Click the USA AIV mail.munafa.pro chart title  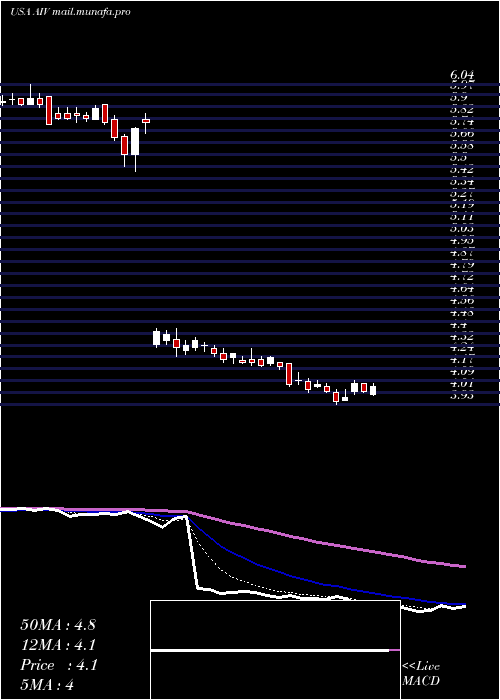click(x=70, y=12)
